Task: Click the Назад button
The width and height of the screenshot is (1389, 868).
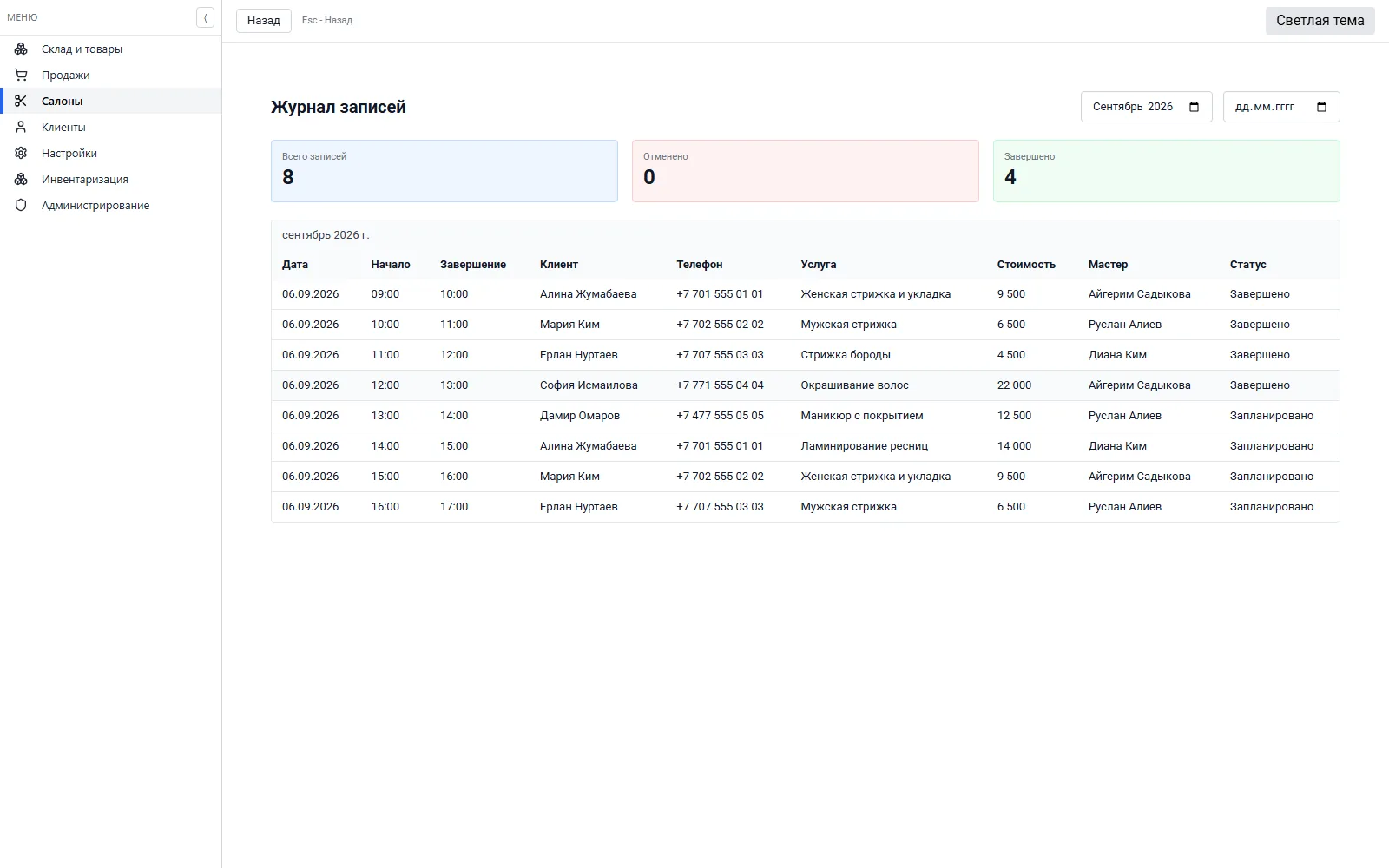Action: tap(263, 20)
